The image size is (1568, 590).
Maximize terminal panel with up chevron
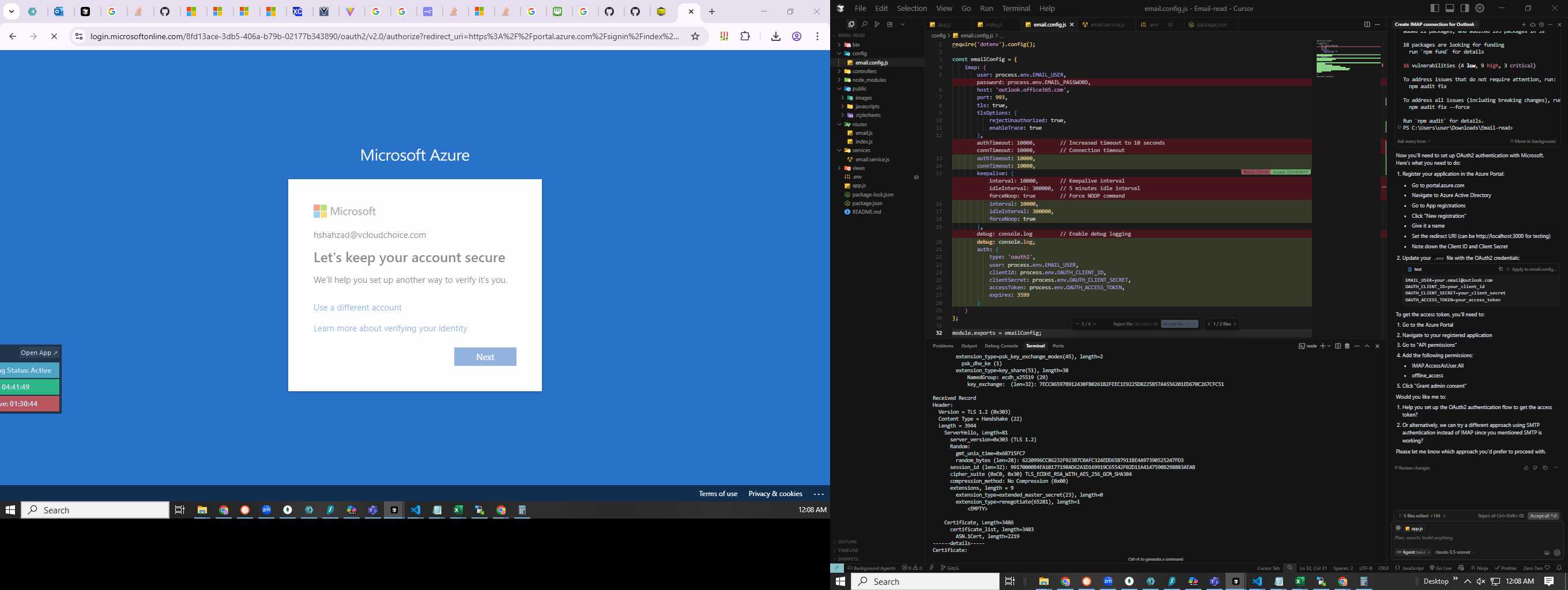coord(1367,346)
